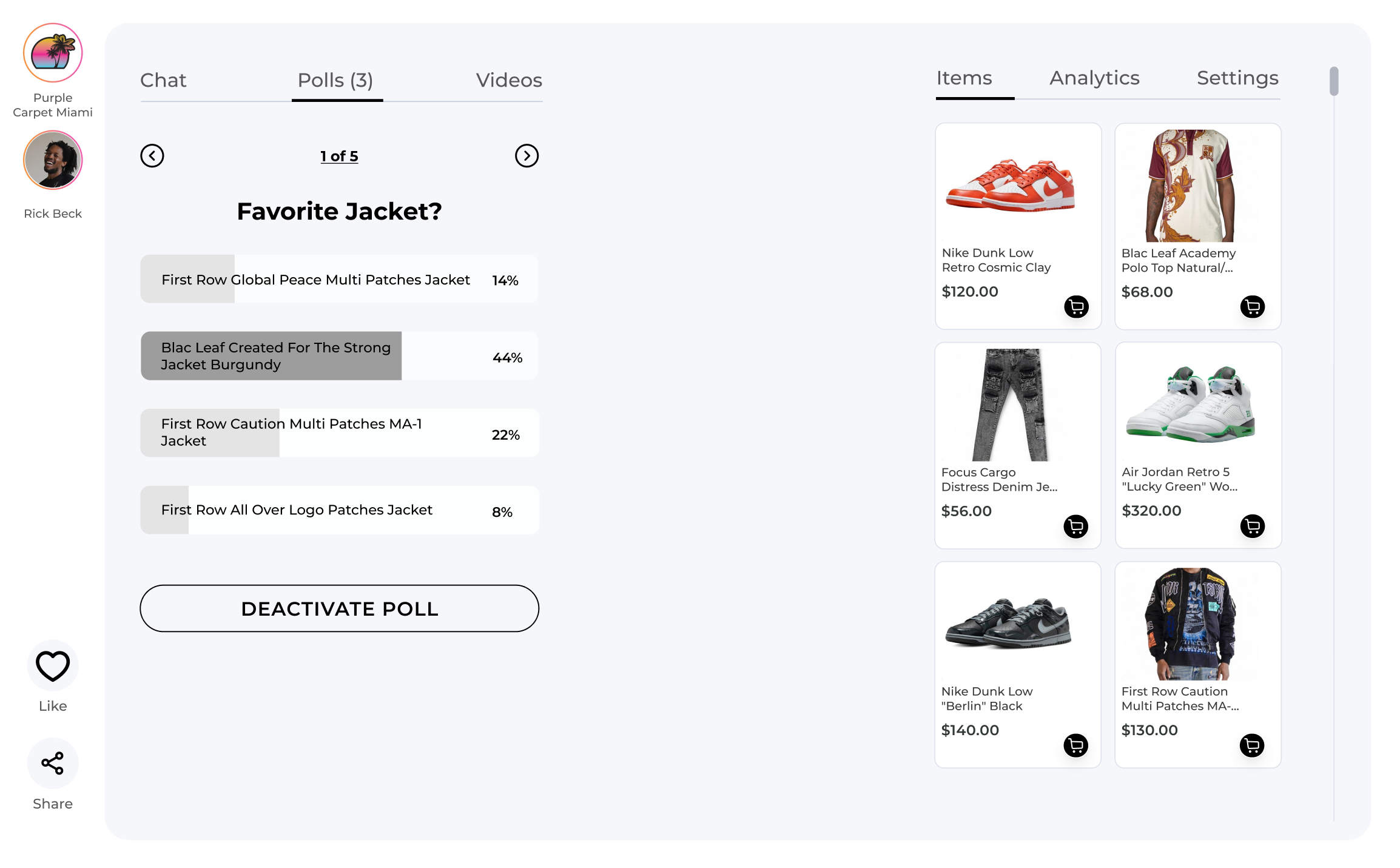Open the Videos tab

click(x=509, y=80)
